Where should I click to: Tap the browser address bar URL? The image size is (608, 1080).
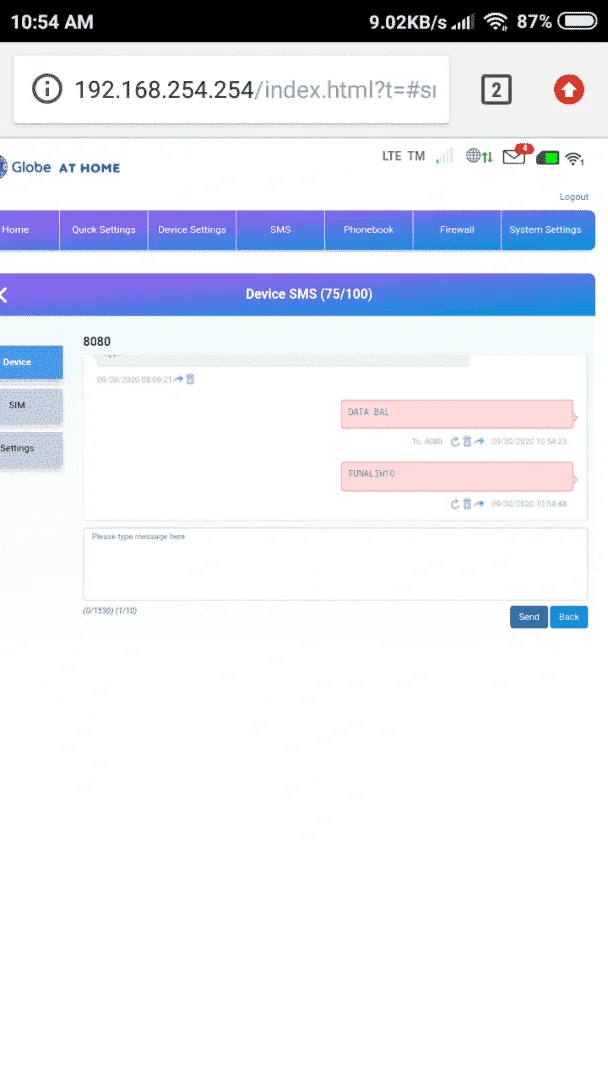coord(255,90)
